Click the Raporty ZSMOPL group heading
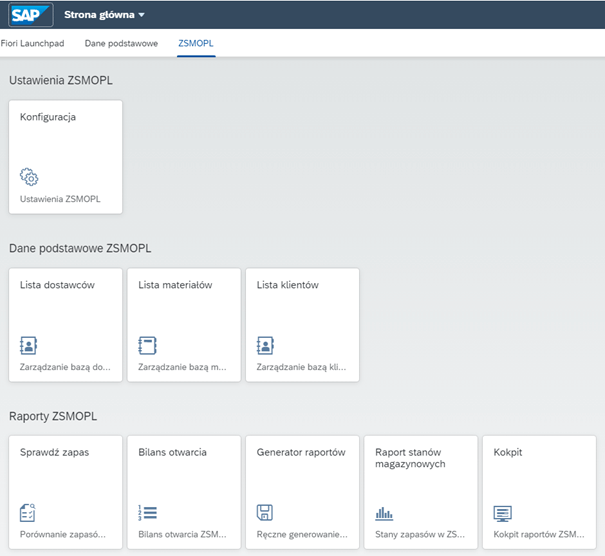 pos(53,416)
